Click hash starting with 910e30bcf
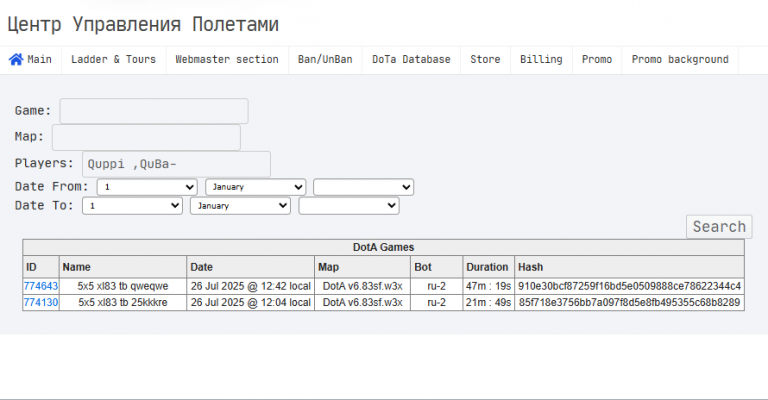The width and height of the screenshot is (768, 400). pos(629,286)
